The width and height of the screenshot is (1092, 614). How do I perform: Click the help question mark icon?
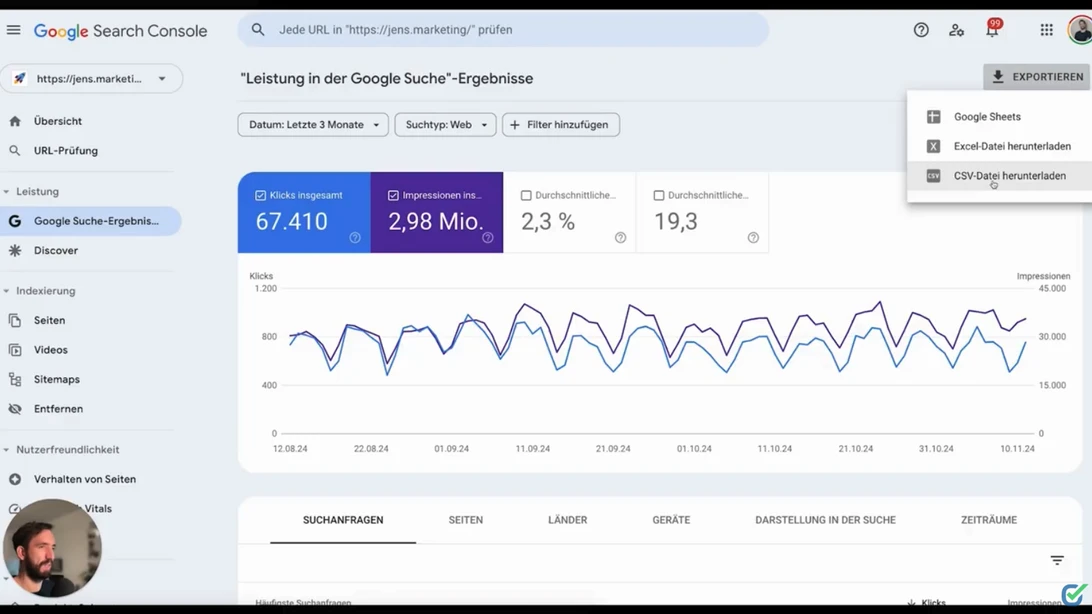click(921, 30)
